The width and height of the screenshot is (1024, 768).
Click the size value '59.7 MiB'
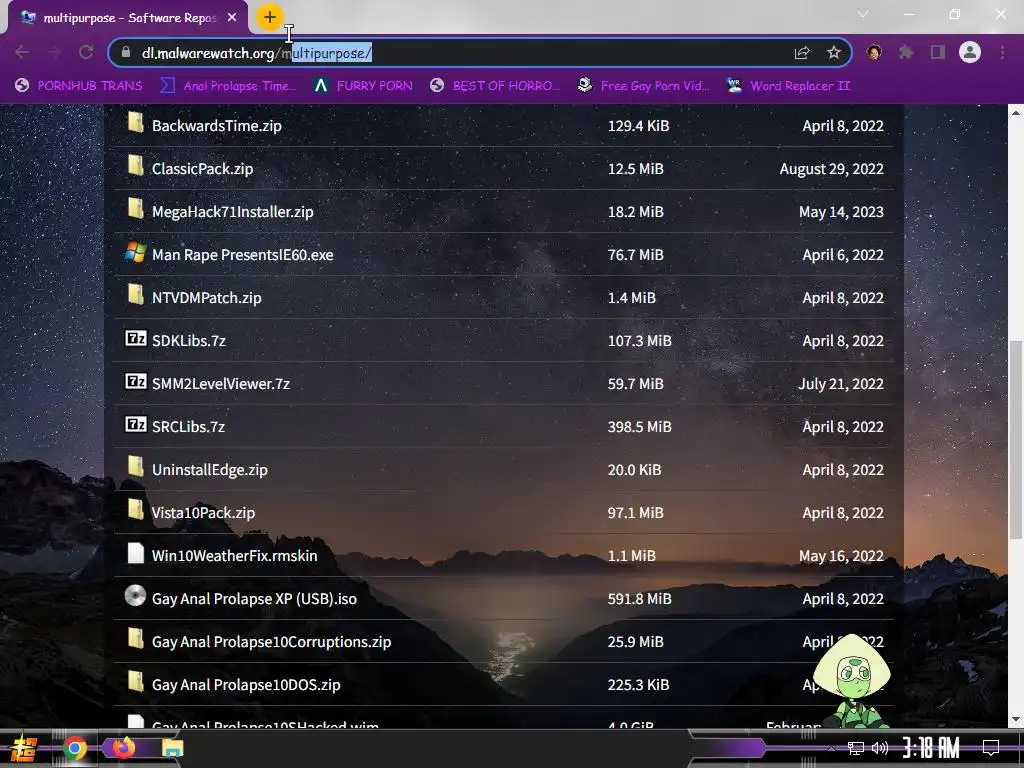tap(635, 384)
